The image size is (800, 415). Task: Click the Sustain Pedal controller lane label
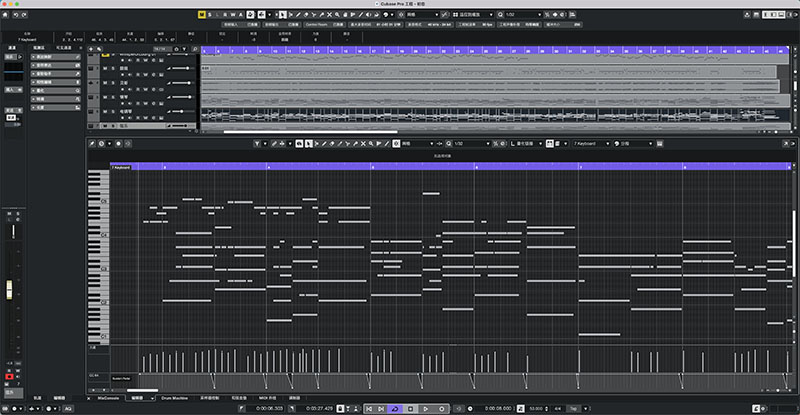(x=121, y=379)
